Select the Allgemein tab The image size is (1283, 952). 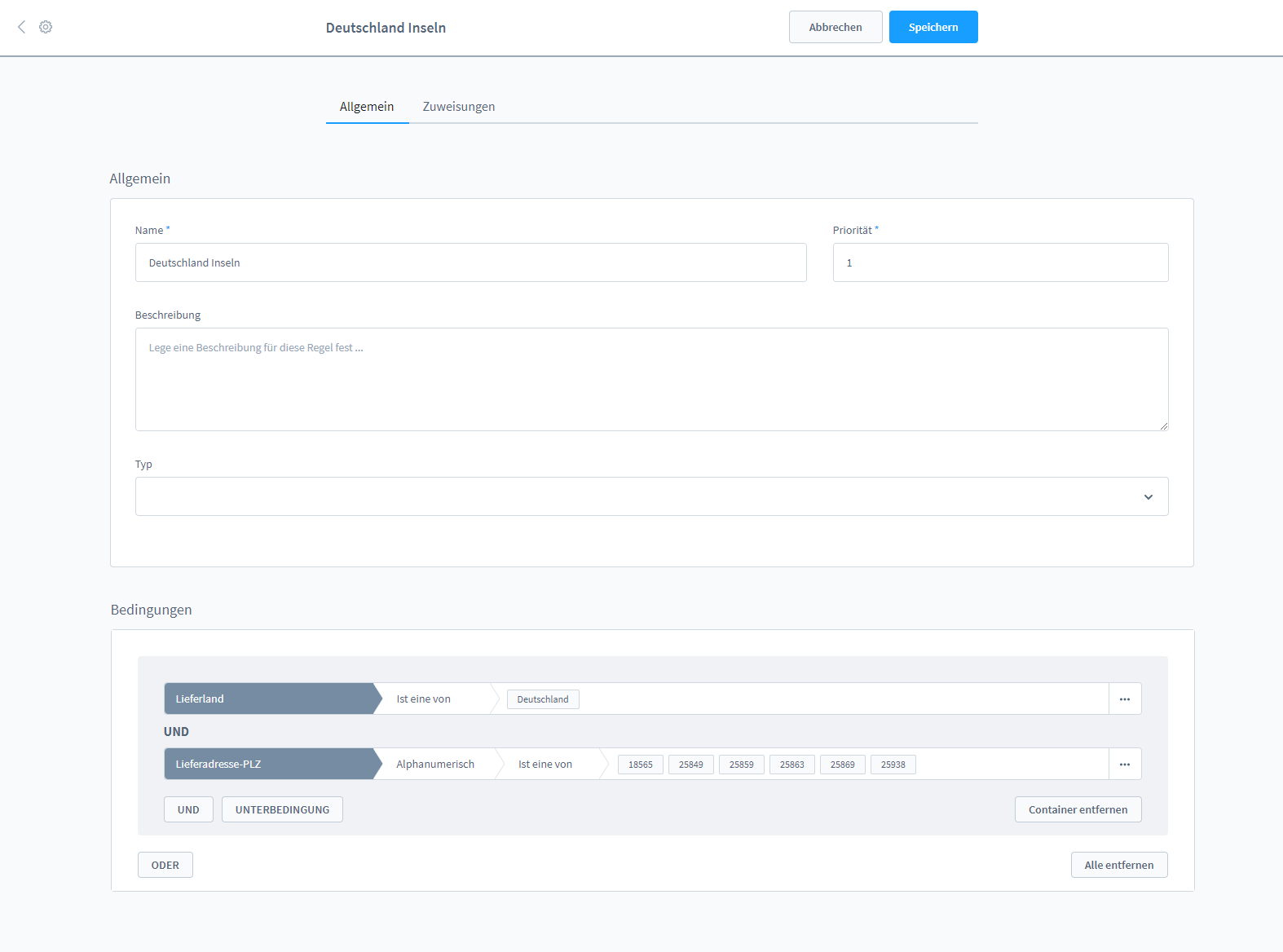(367, 107)
